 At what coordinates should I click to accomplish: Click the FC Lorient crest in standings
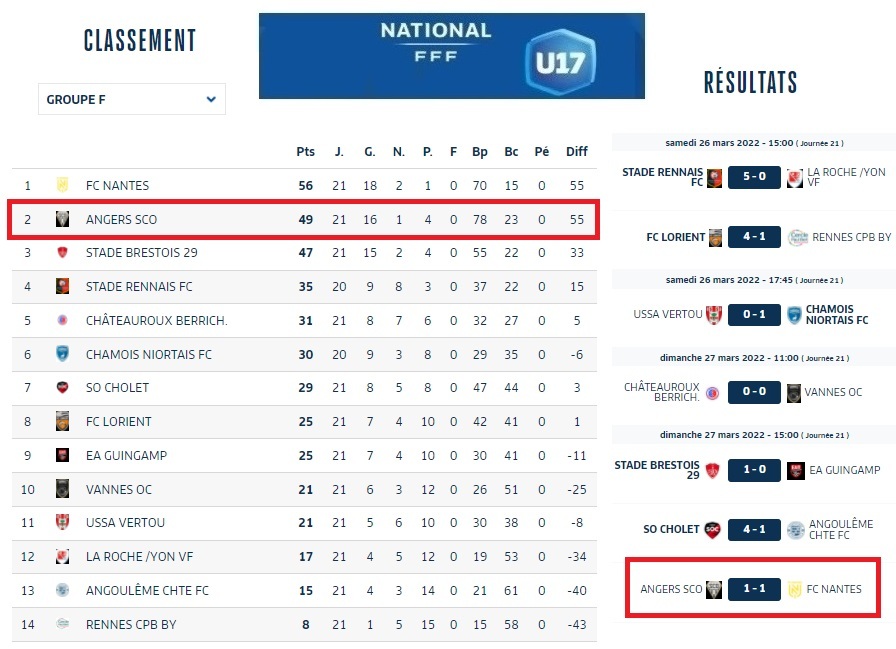(x=62, y=421)
